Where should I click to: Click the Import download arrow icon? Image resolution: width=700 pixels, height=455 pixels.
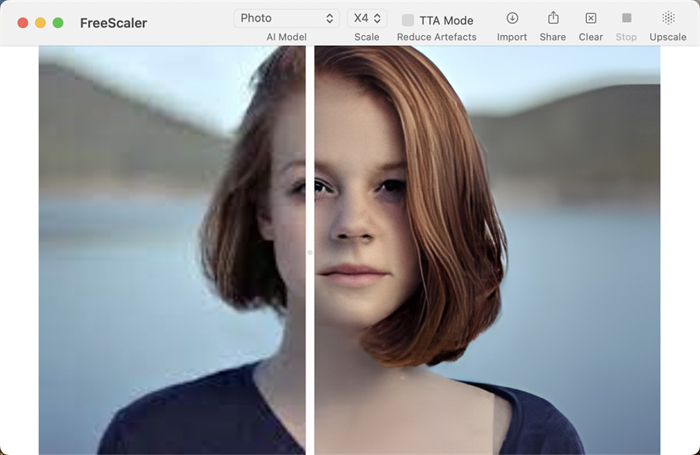(512, 18)
